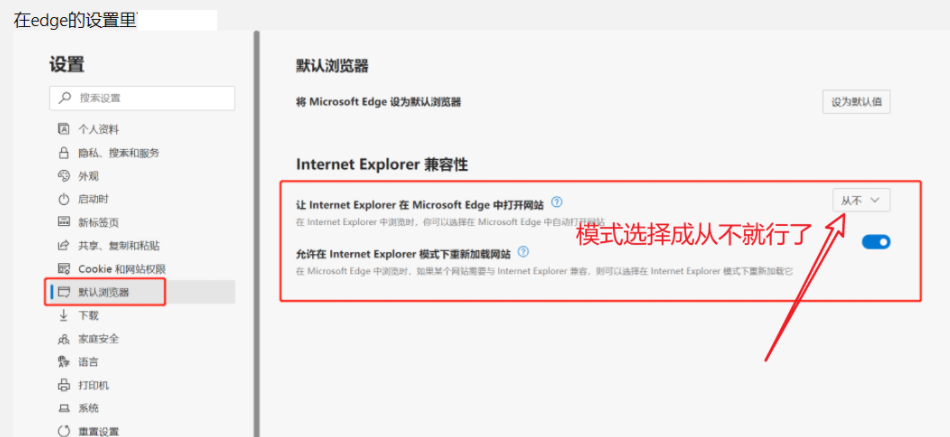Select 默认浏览器 in the sidebar

(x=142, y=292)
